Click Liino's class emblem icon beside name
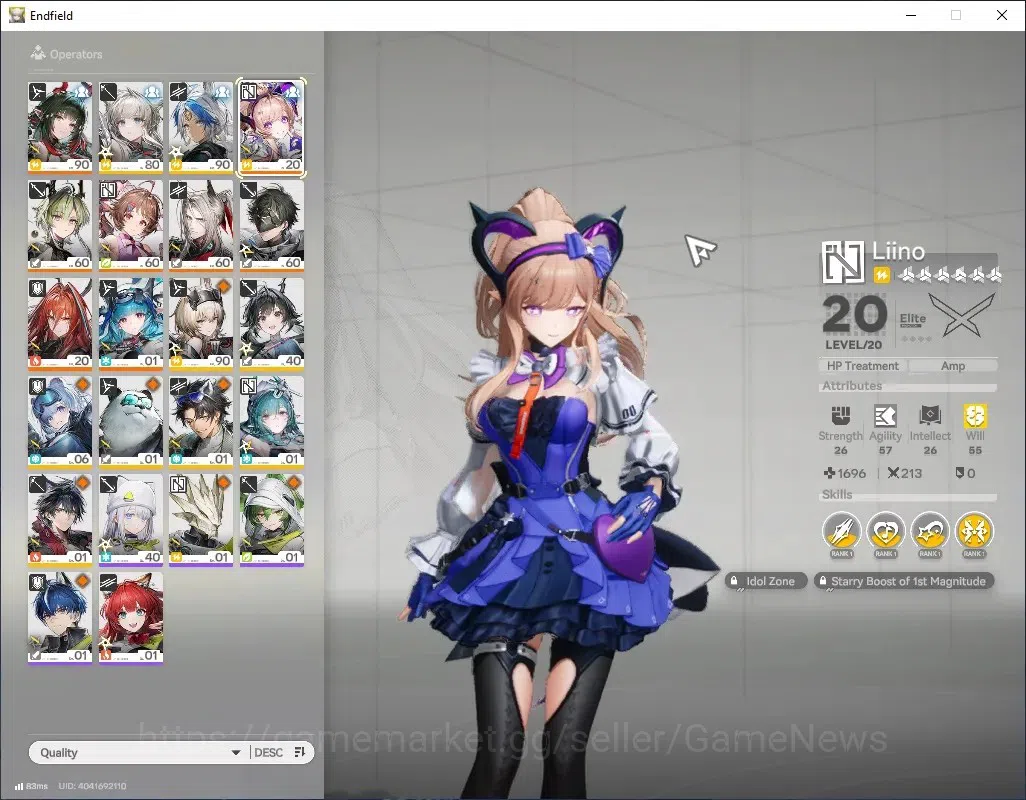The height and width of the screenshot is (800, 1026). click(x=843, y=262)
